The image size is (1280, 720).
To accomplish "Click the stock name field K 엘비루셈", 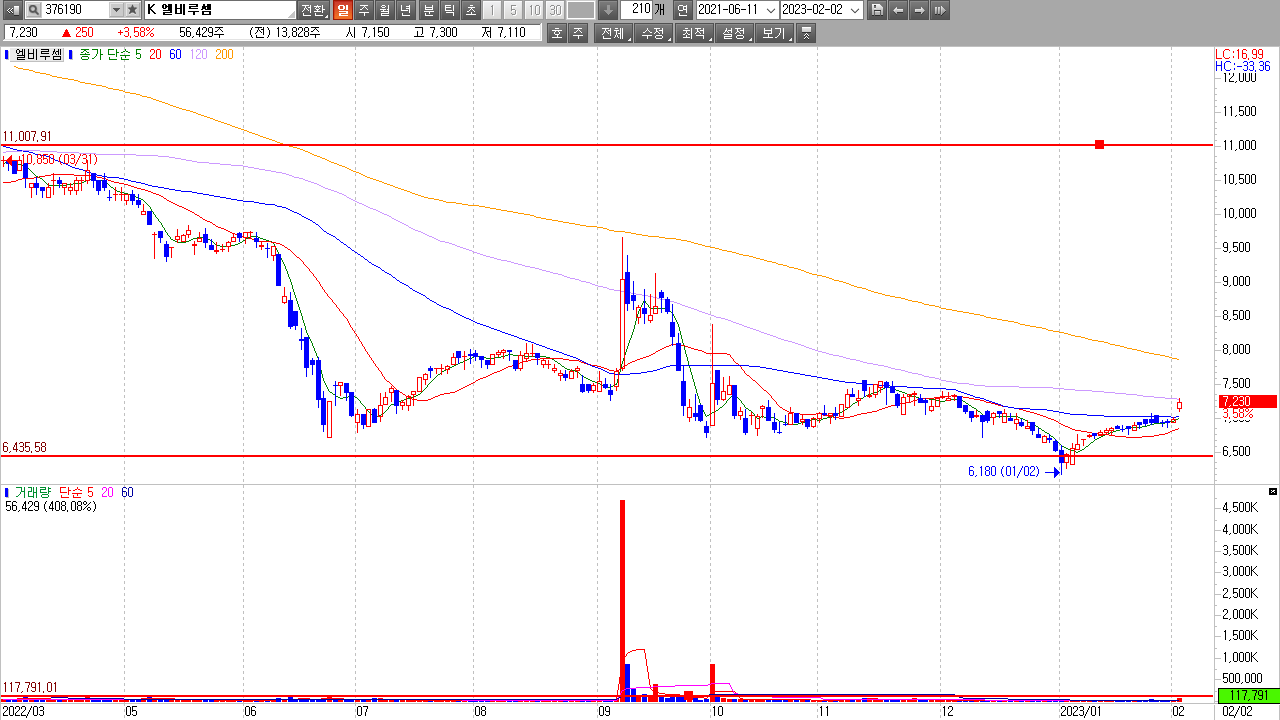I will [221, 10].
